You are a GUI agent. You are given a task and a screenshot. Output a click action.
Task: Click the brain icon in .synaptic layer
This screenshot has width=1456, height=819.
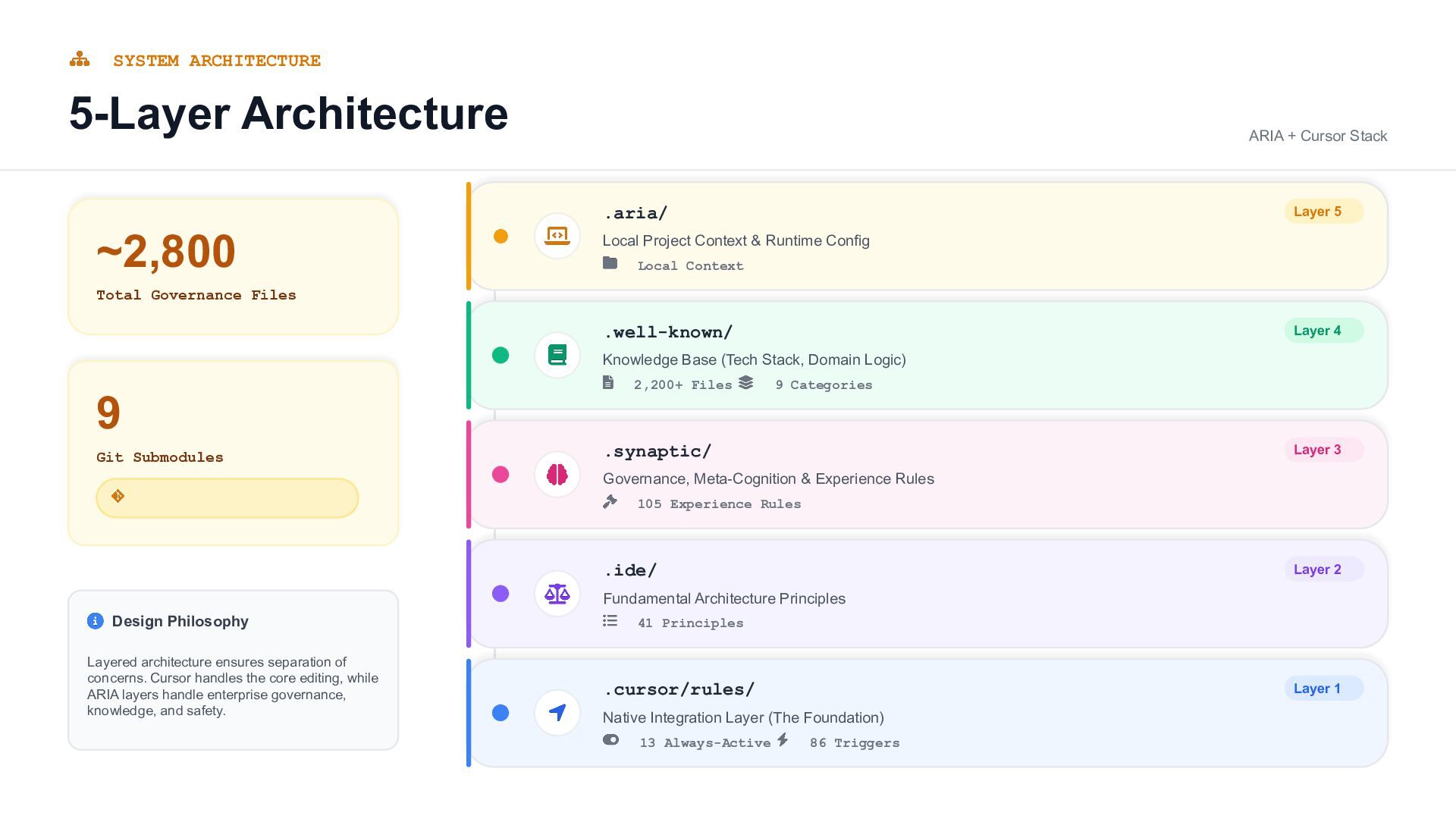(557, 475)
